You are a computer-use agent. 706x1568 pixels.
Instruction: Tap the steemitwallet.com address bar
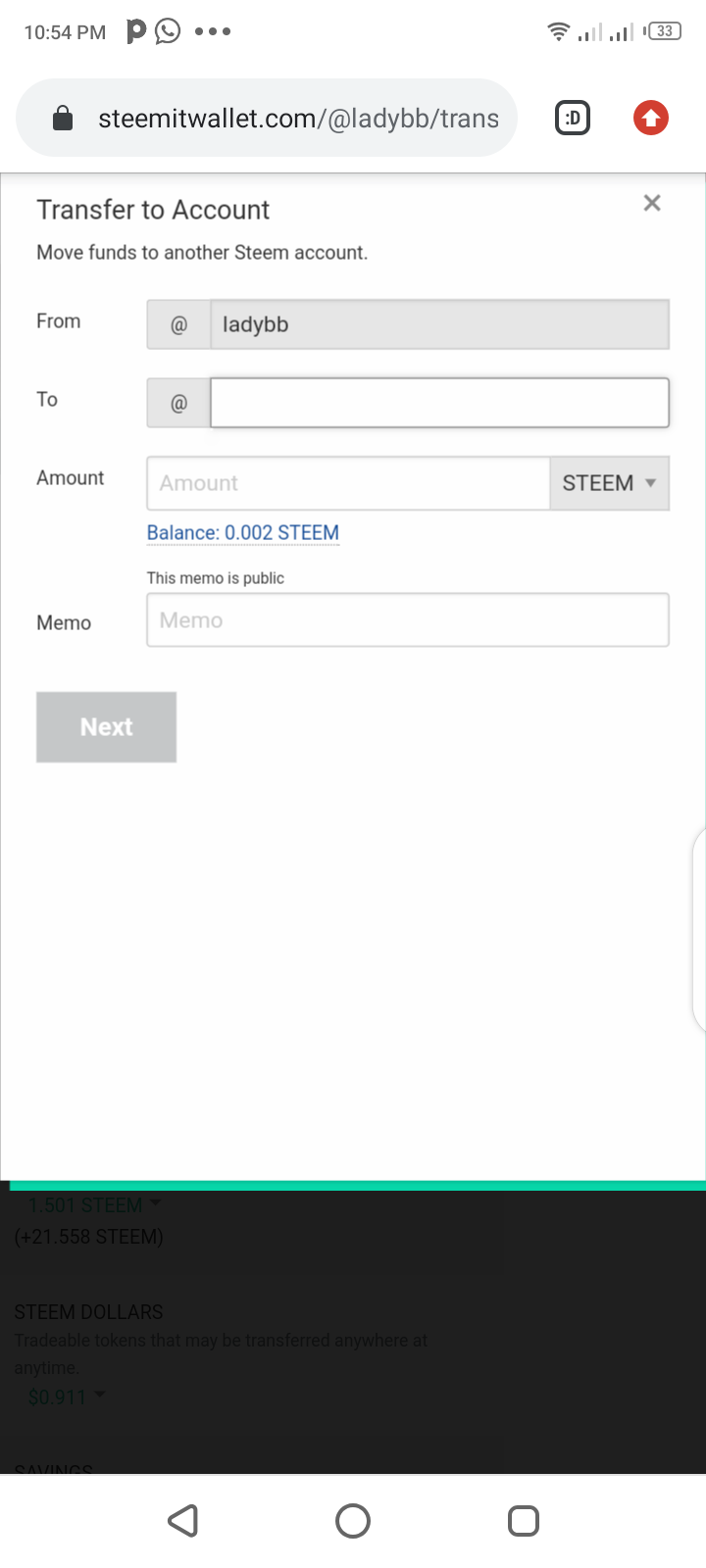(267, 119)
